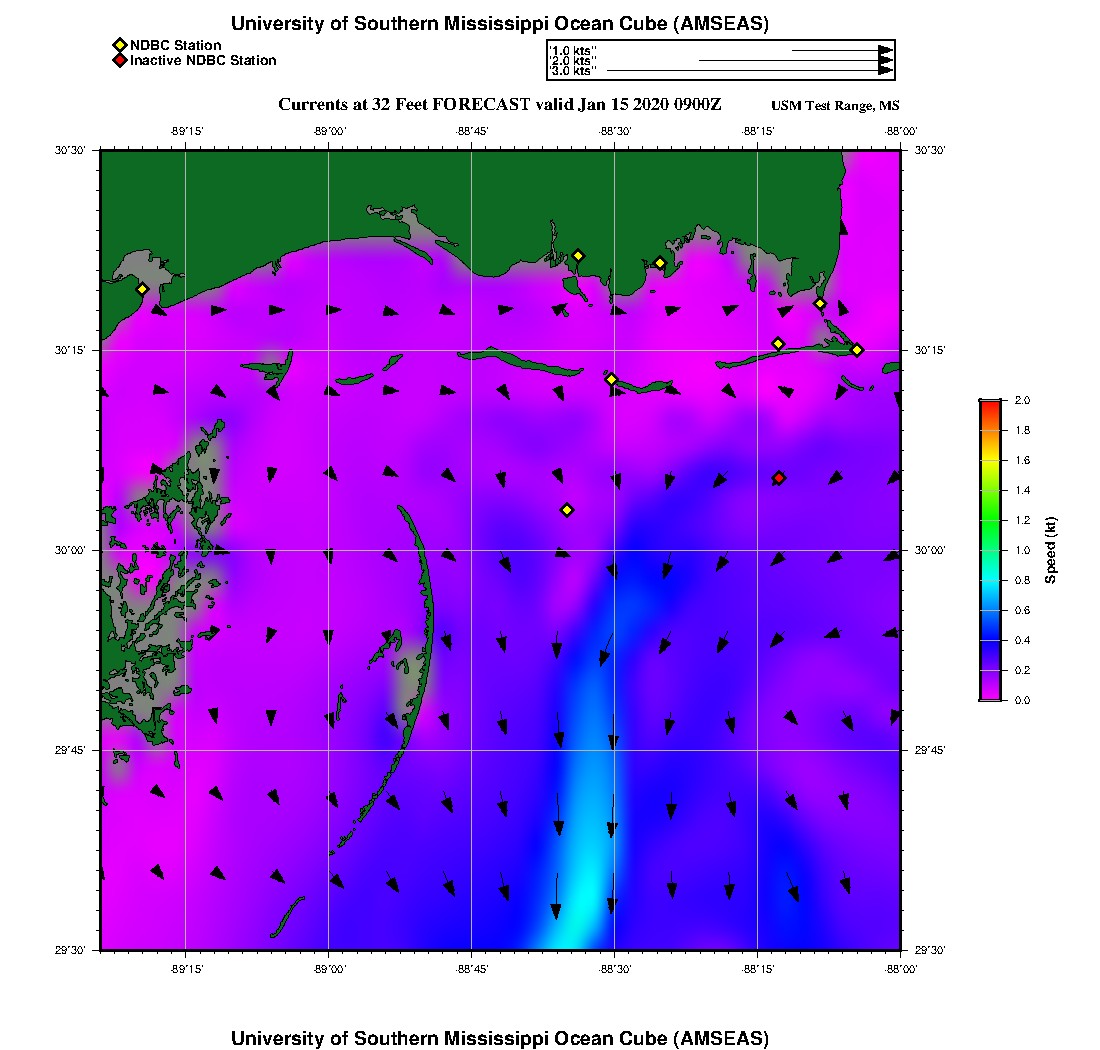Click the red top of the speed color bar
This screenshot has width=1100, height=1050.
point(990,404)
